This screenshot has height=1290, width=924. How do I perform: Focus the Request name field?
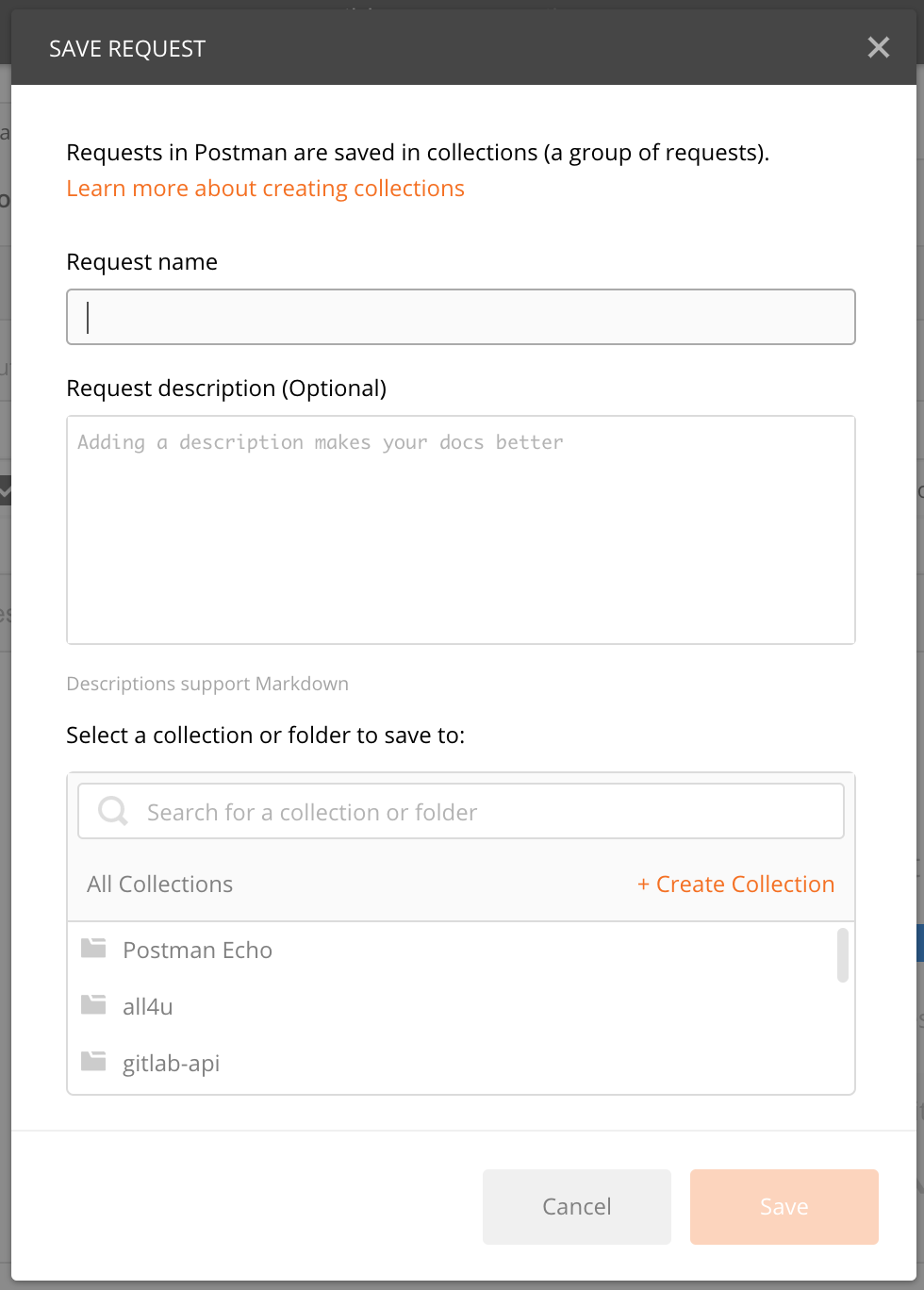point(461,317)
